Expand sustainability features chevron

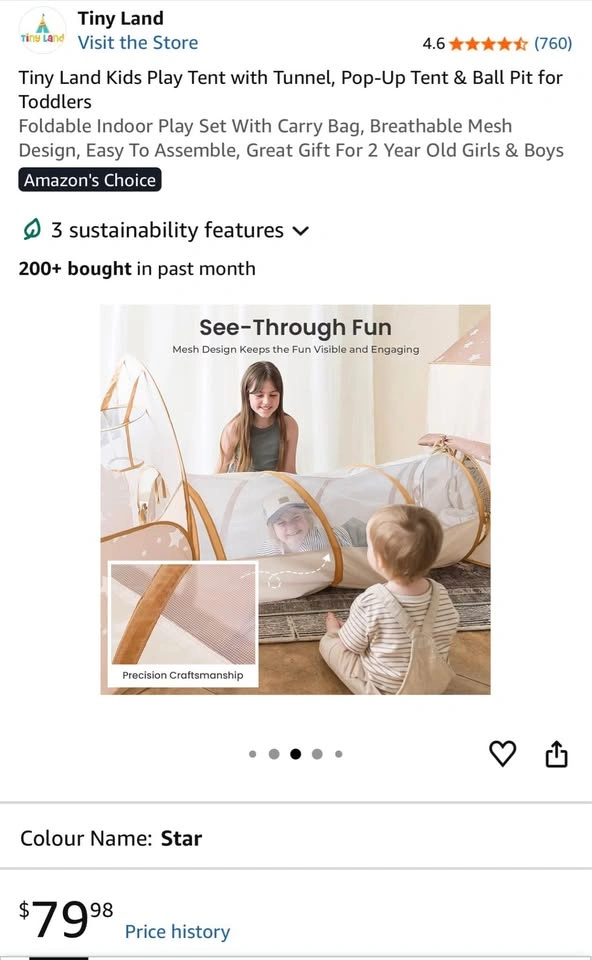tap(301, 231)
